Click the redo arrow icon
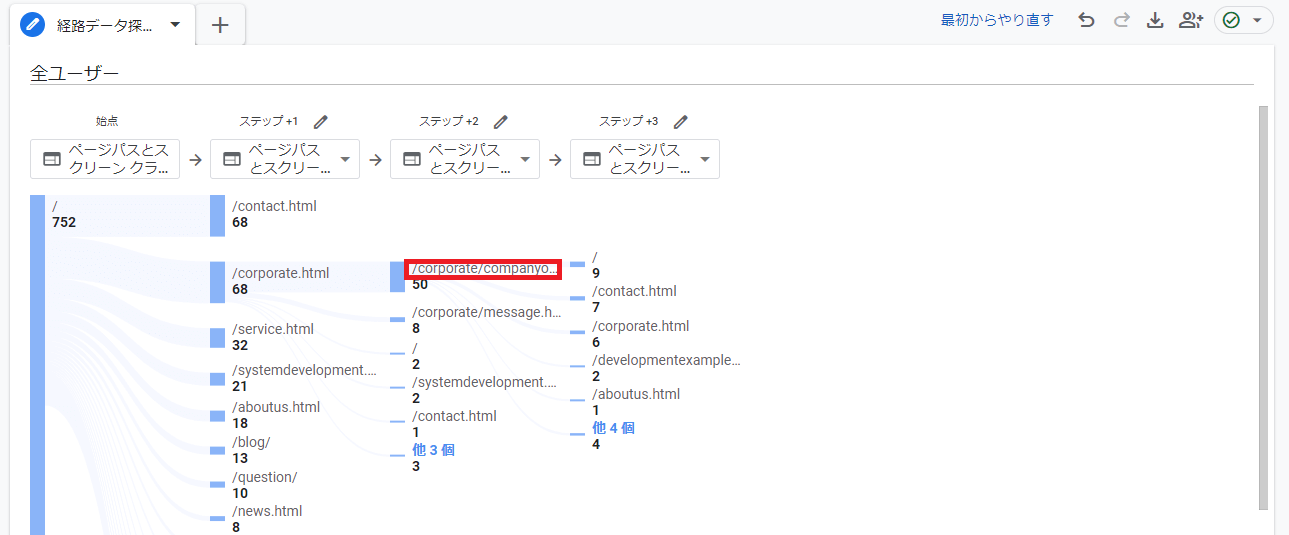The image size is (1289, 535). [1121, 20]
